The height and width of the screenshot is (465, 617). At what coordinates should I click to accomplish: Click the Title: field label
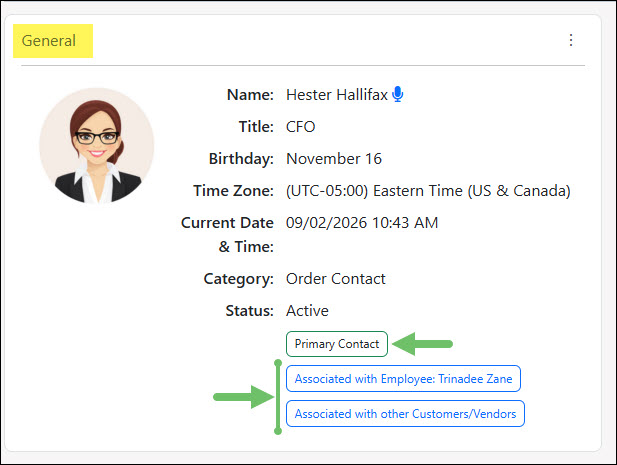pyautogui.click(x=256, y=127)
